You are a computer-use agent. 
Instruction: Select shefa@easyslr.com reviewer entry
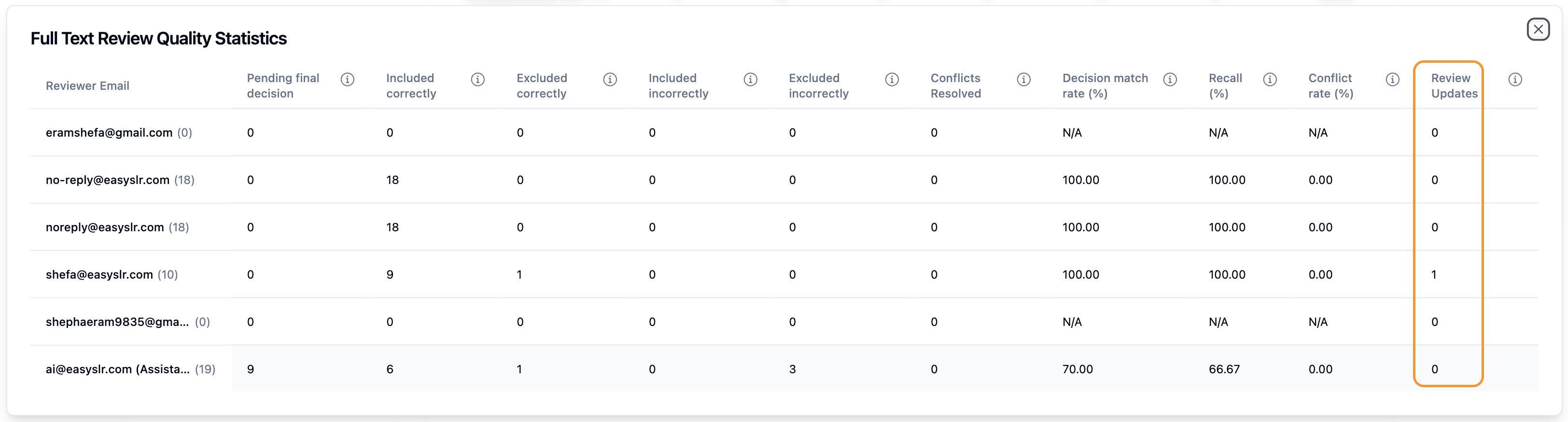tap(99, 275)
